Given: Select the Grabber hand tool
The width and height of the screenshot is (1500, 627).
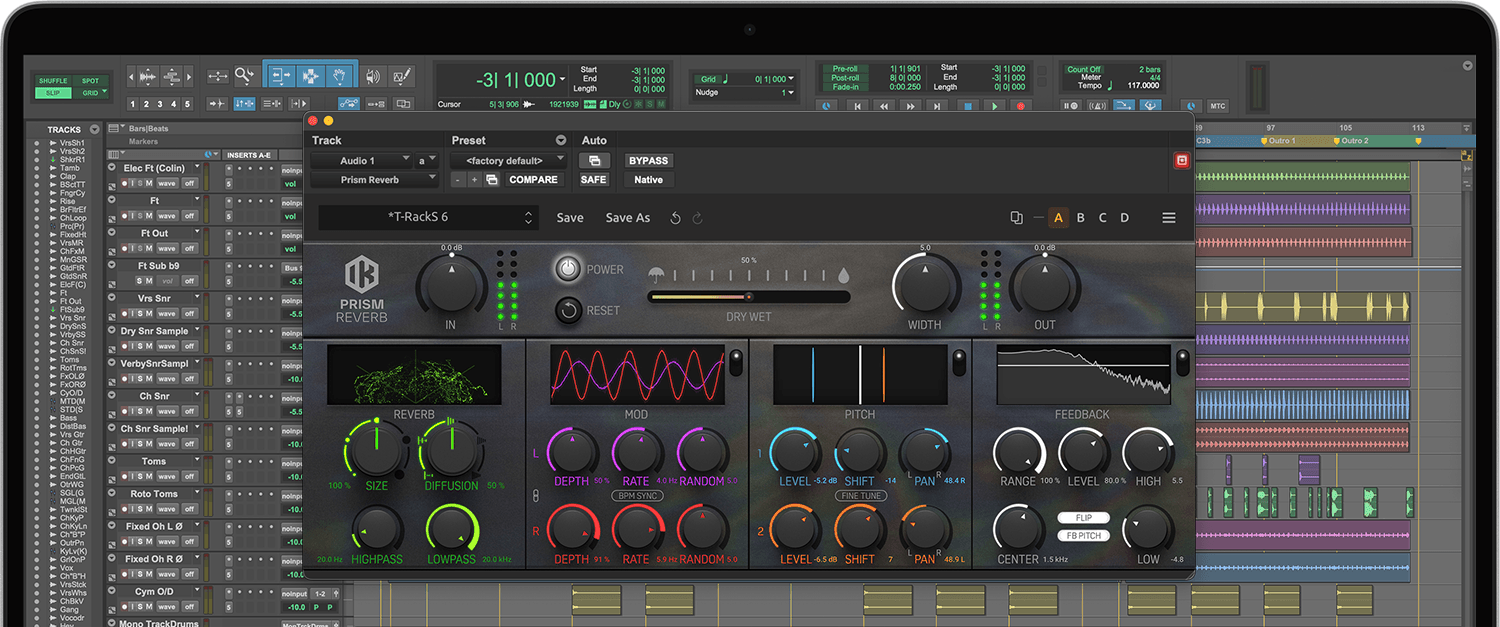Looking at the screenshot, I should coord(339,75).
